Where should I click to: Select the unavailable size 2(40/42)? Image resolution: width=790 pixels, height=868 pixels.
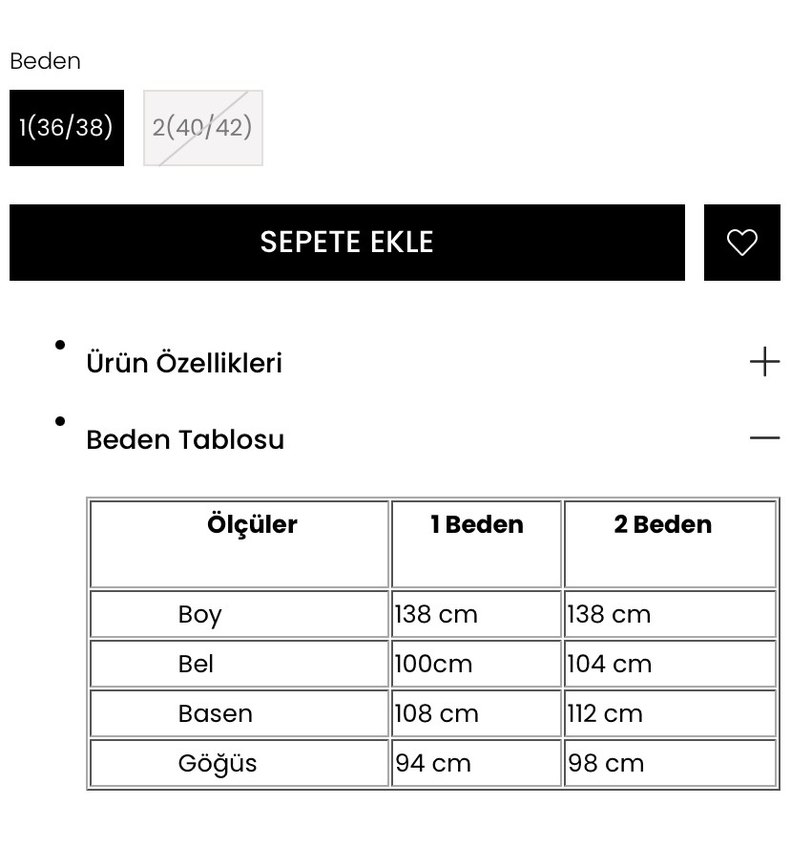click(203, 127)
